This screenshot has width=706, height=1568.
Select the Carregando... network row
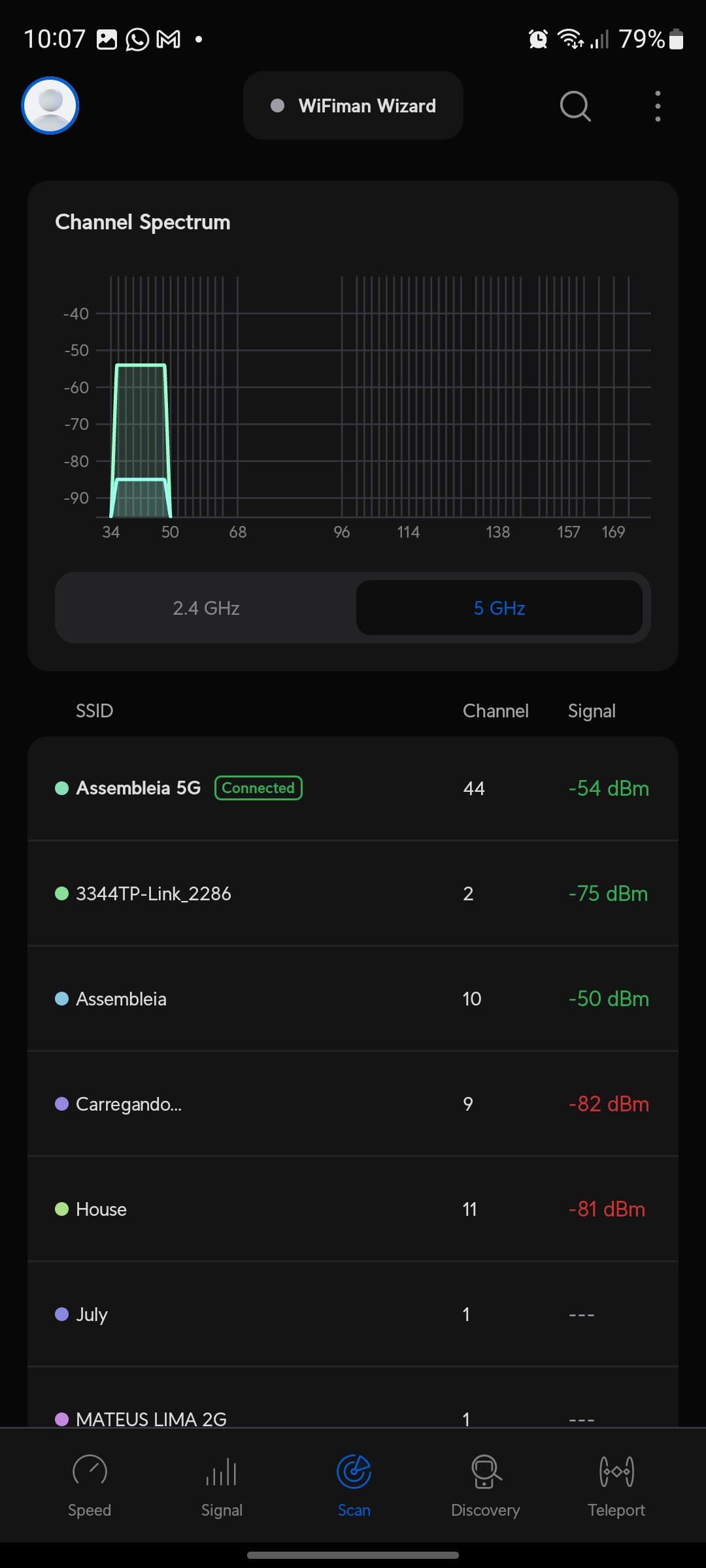pos(353,1104)
